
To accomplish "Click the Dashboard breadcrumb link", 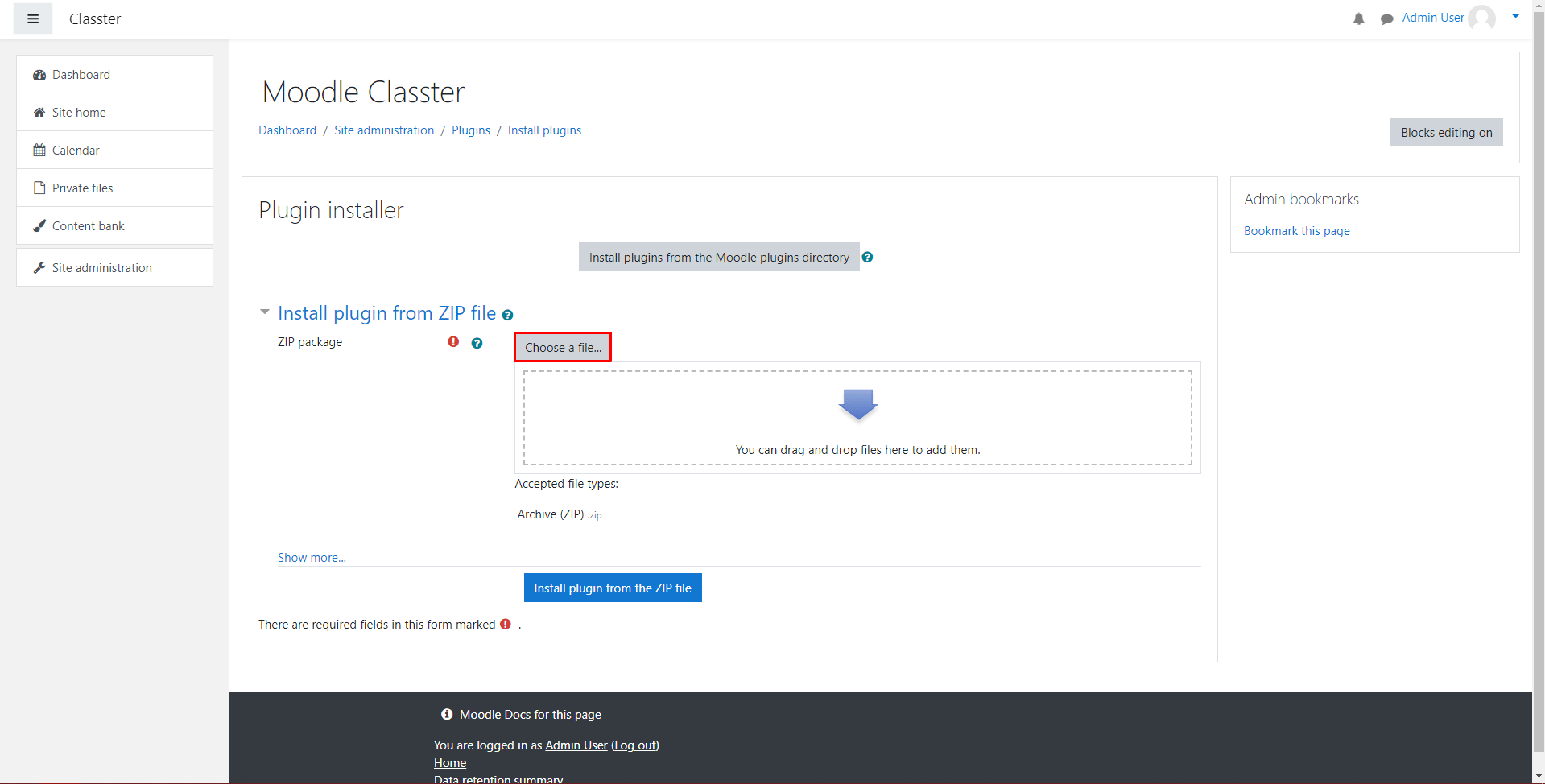I will tap(287, 130).
